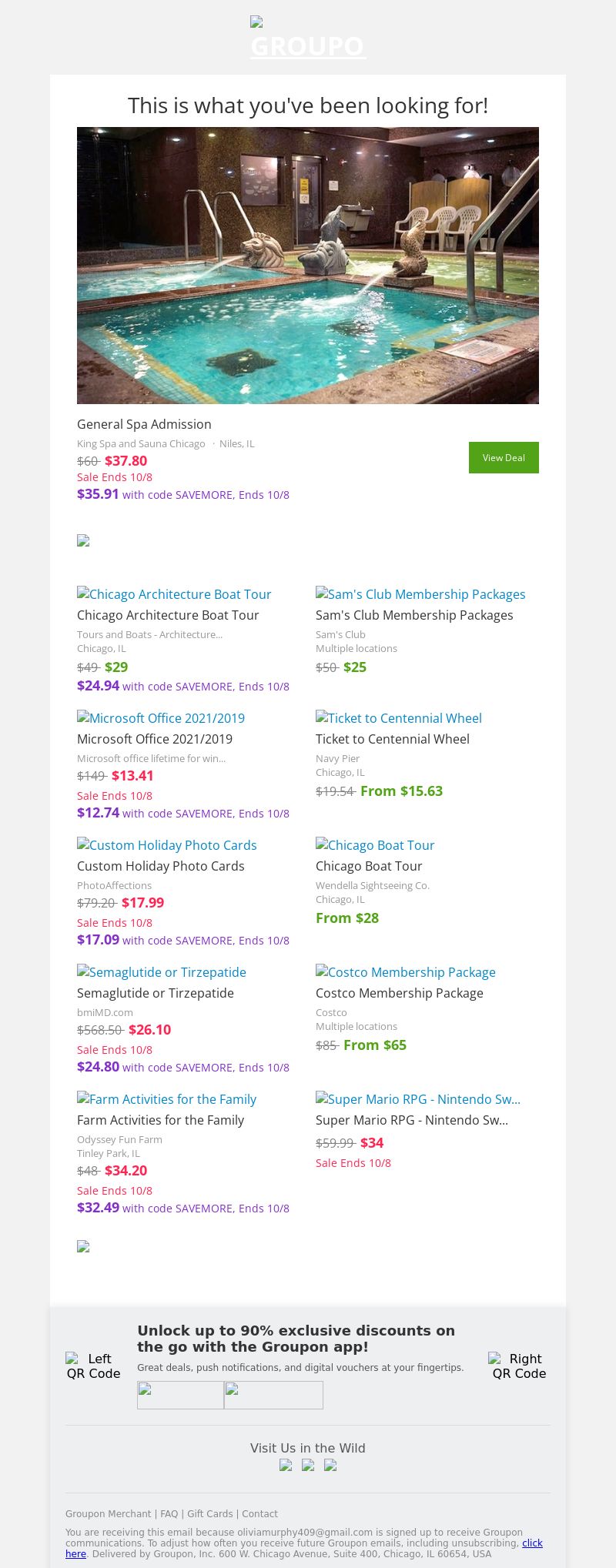Open Ticket to Centennial Wheel image link

coord(399,718)
